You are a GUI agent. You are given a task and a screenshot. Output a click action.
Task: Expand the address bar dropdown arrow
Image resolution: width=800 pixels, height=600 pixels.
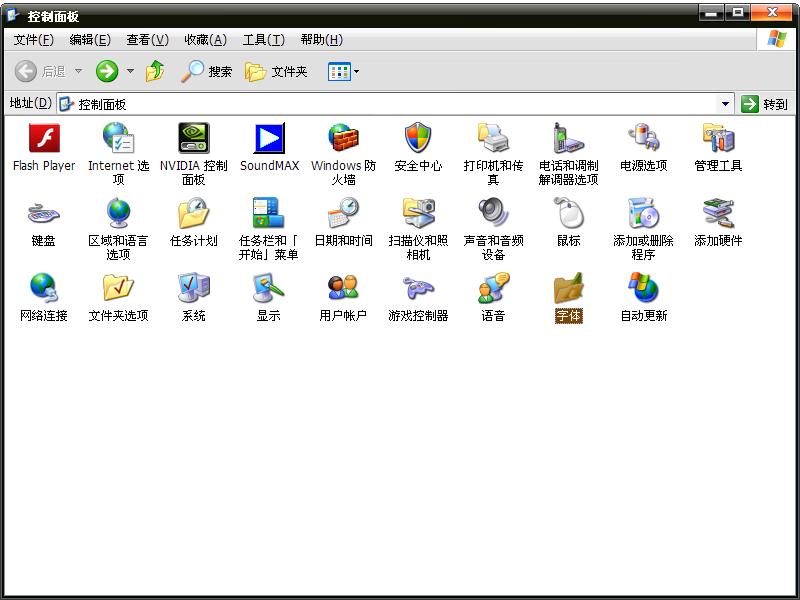725,104
